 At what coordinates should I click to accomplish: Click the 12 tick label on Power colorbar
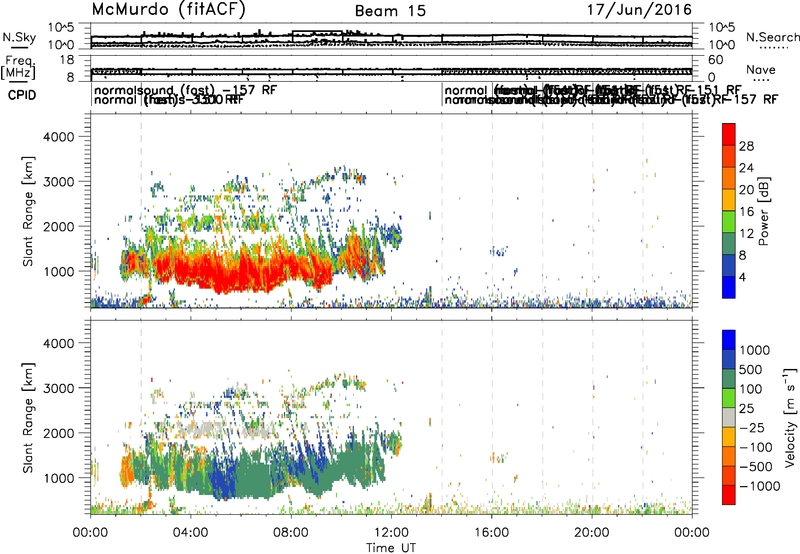pyautogui.click(x=746, y=234)
